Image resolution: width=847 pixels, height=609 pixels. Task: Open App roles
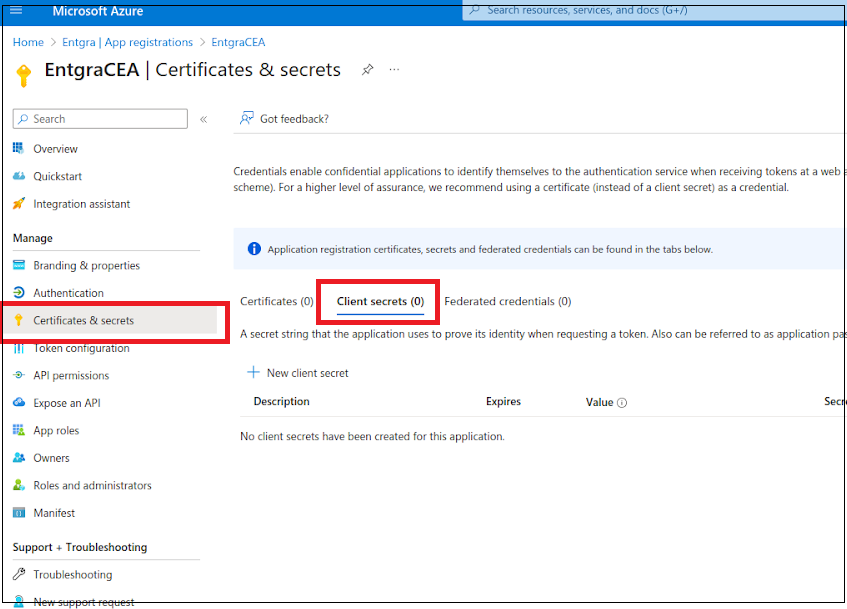point(56,431)
